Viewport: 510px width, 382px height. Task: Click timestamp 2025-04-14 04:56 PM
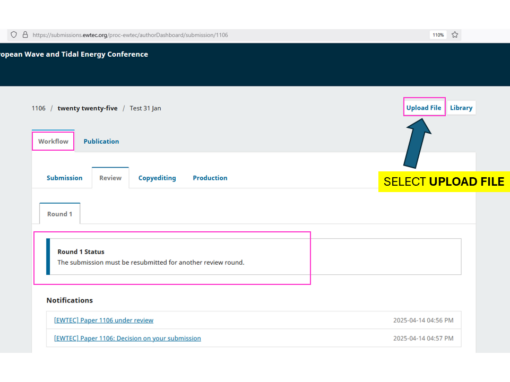tap(423, 320)
